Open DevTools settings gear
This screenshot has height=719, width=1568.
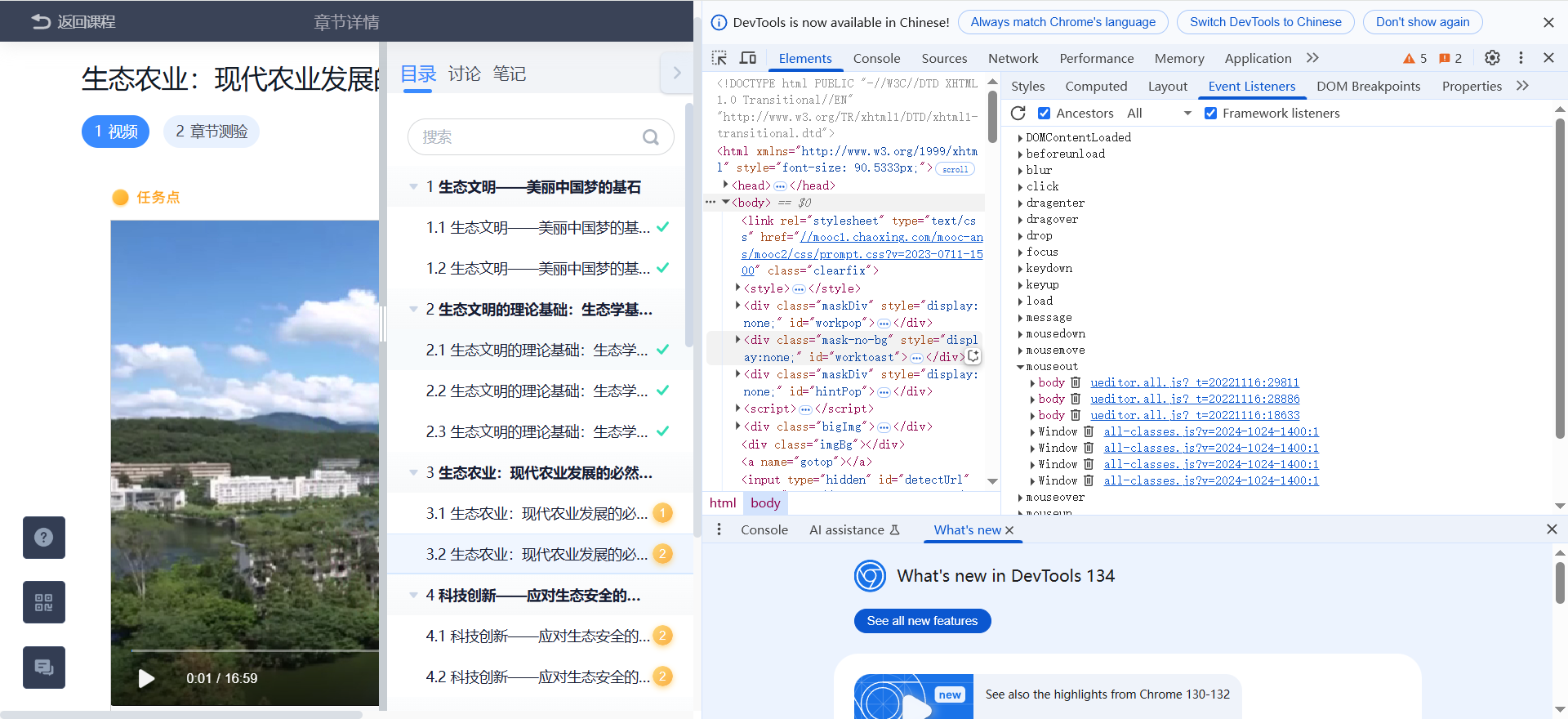pos(1492,58)
